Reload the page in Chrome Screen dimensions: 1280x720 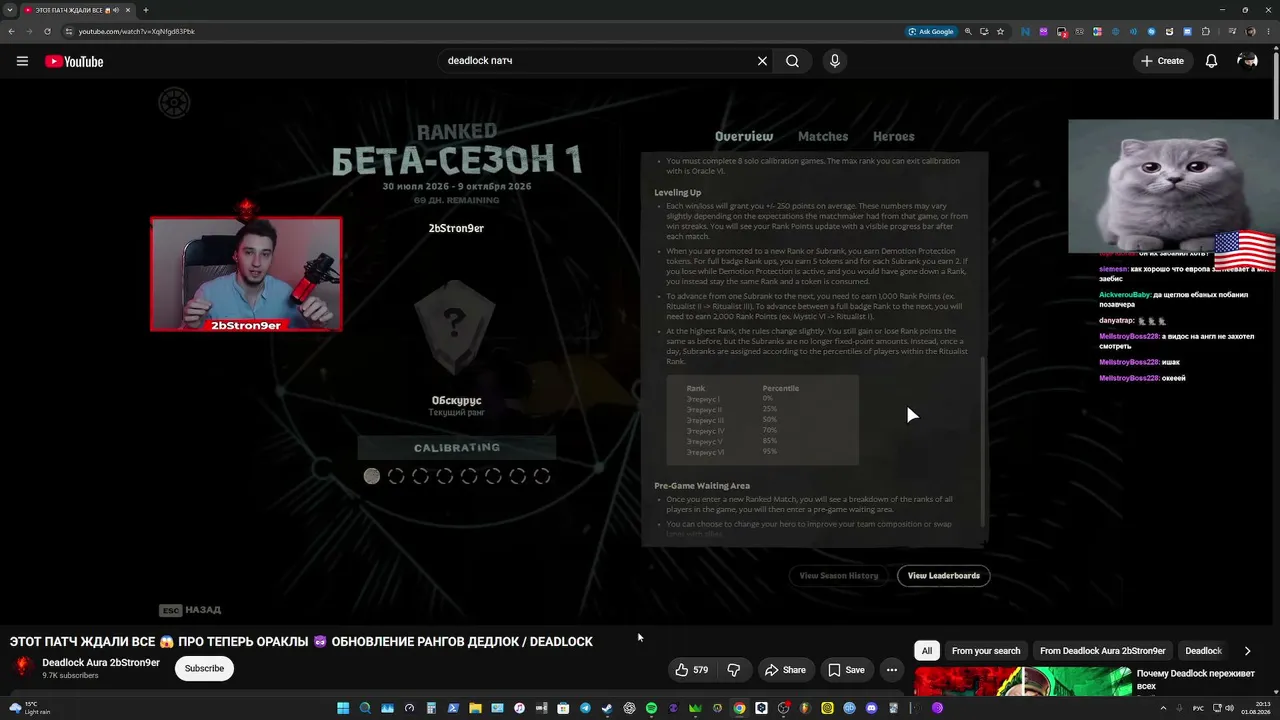[x=47, y=31]
